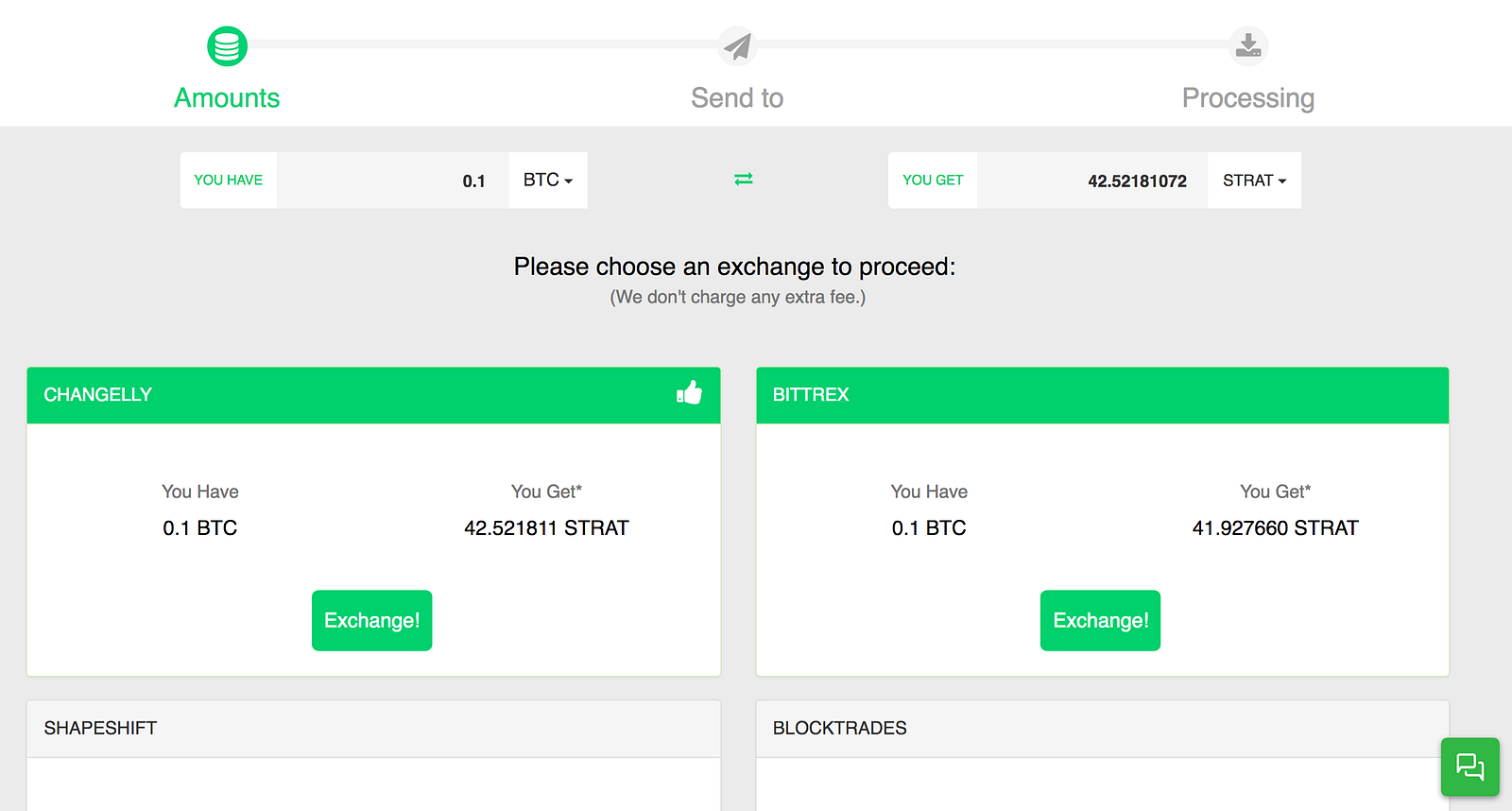1512x811 pixels.
Task: Open the STRAT currency dropdown
Action: tap(1254, 181)
